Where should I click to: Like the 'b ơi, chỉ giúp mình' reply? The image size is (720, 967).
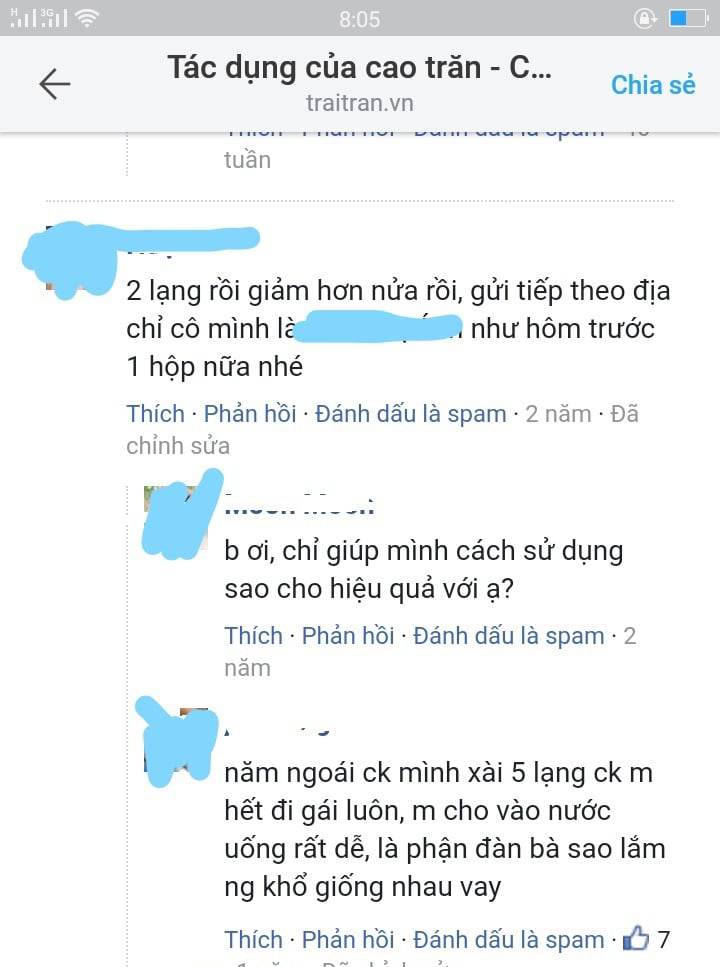tap(254, 635)
